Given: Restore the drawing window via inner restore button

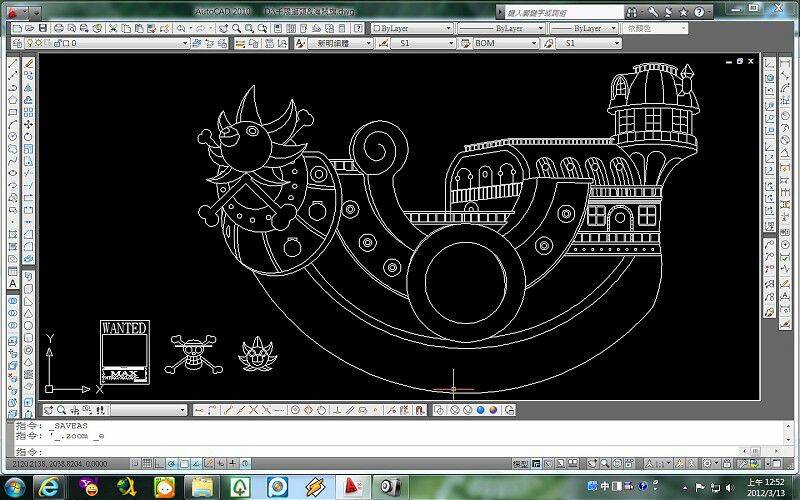Looking at the screenshot, I should click(x=740, y=61).
